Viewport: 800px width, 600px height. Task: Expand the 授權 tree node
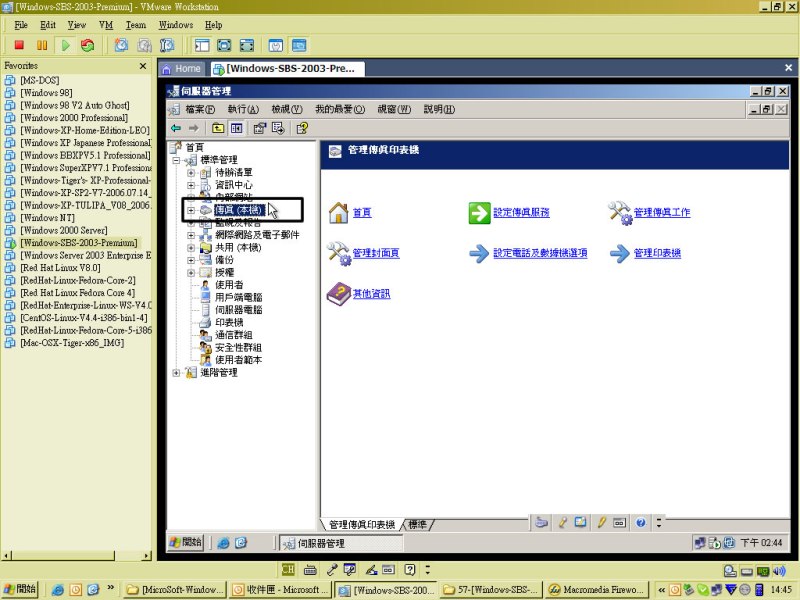click(x=191, y=272)
